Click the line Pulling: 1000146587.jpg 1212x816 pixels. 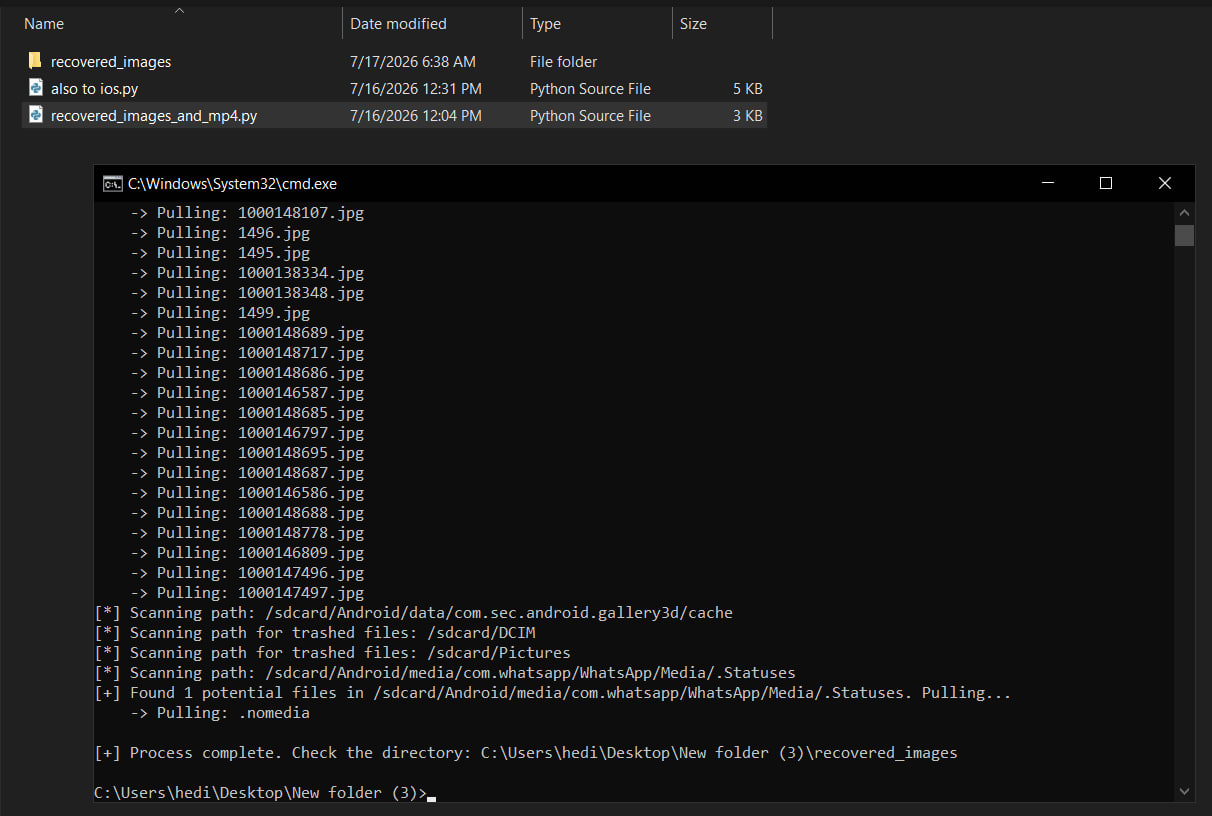click(x=247, y=393)
